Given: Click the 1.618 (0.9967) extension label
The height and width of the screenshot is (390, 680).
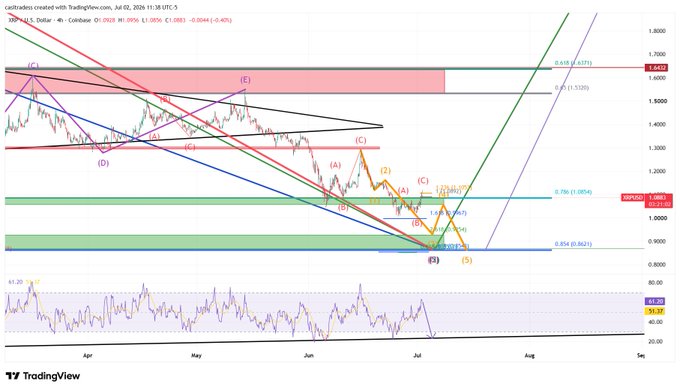Looking at the screenshot, I should click(448, 213).
